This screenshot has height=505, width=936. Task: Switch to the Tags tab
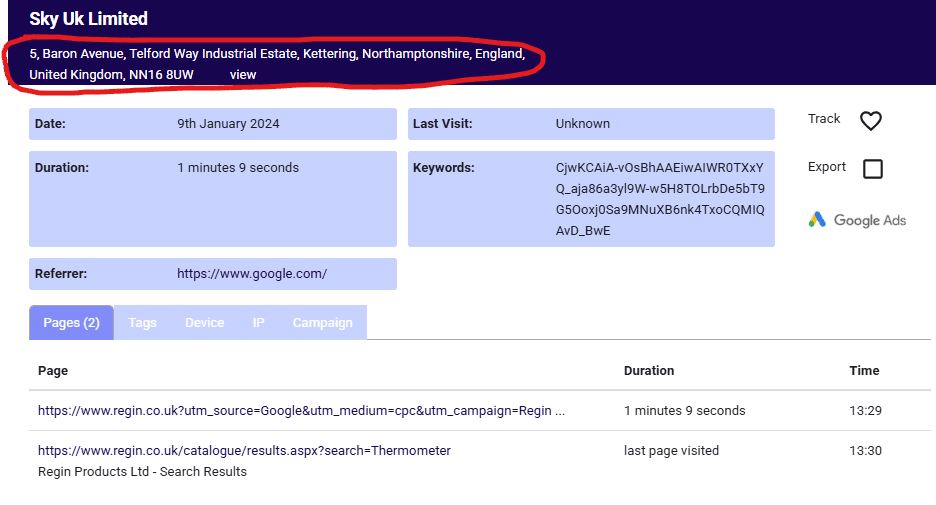[142, 322]
